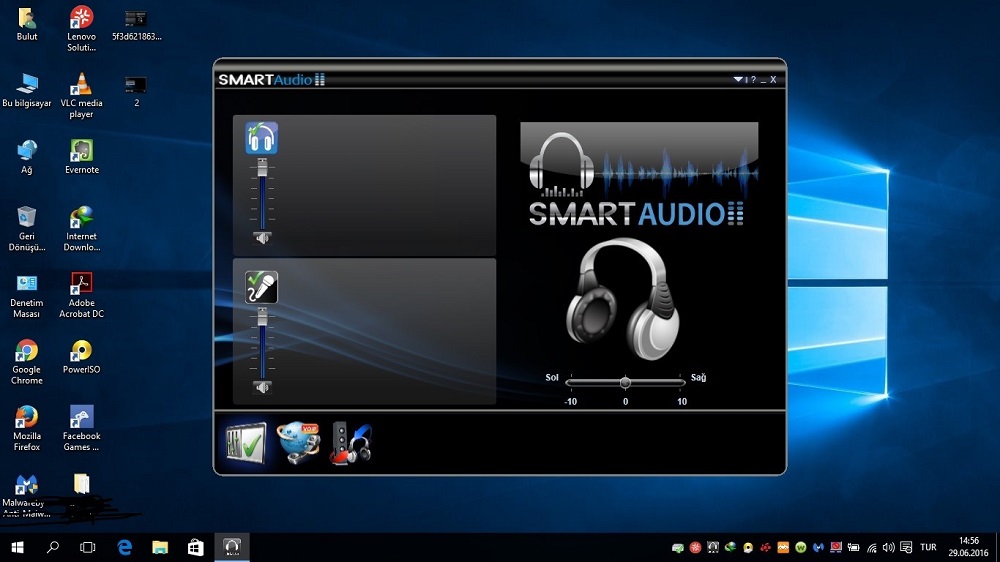This screenshot has width=1000, height=562.
Task: Open Geri Dönüşüm recycle bin
Action: point(27,229)
